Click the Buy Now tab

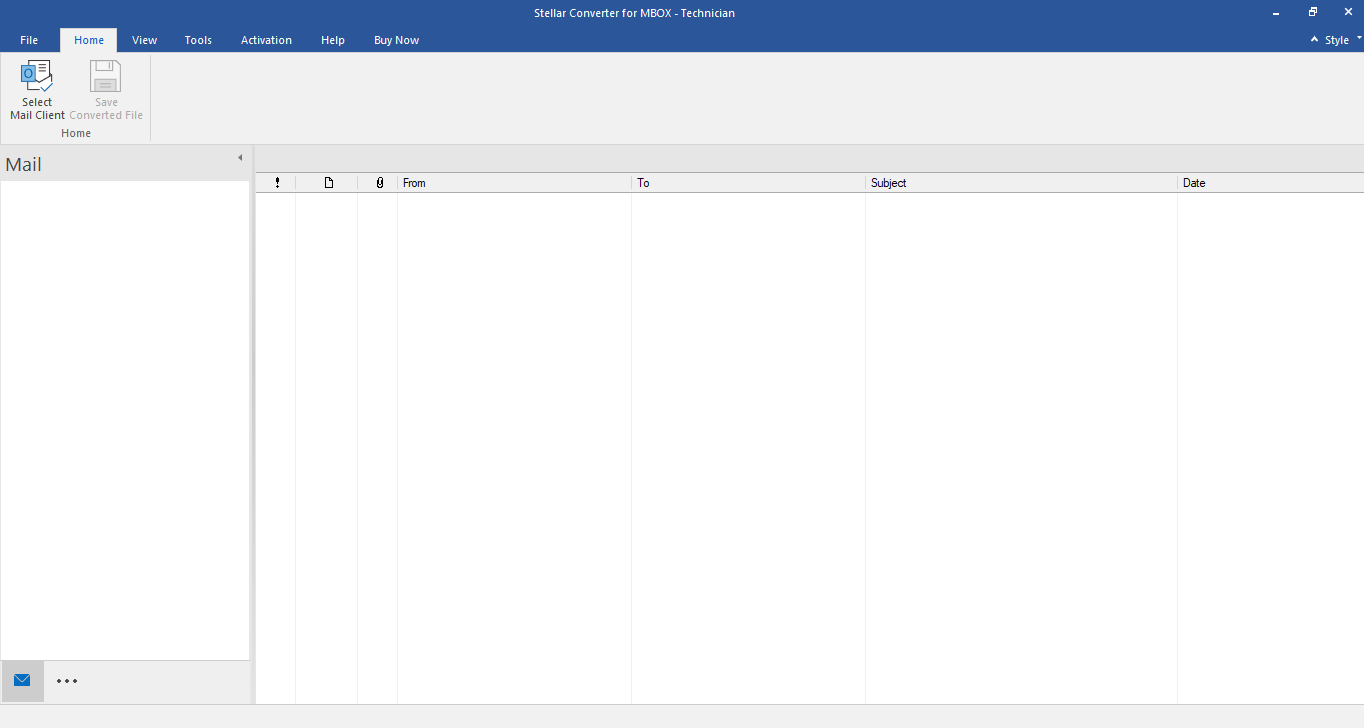pos(396,40)
